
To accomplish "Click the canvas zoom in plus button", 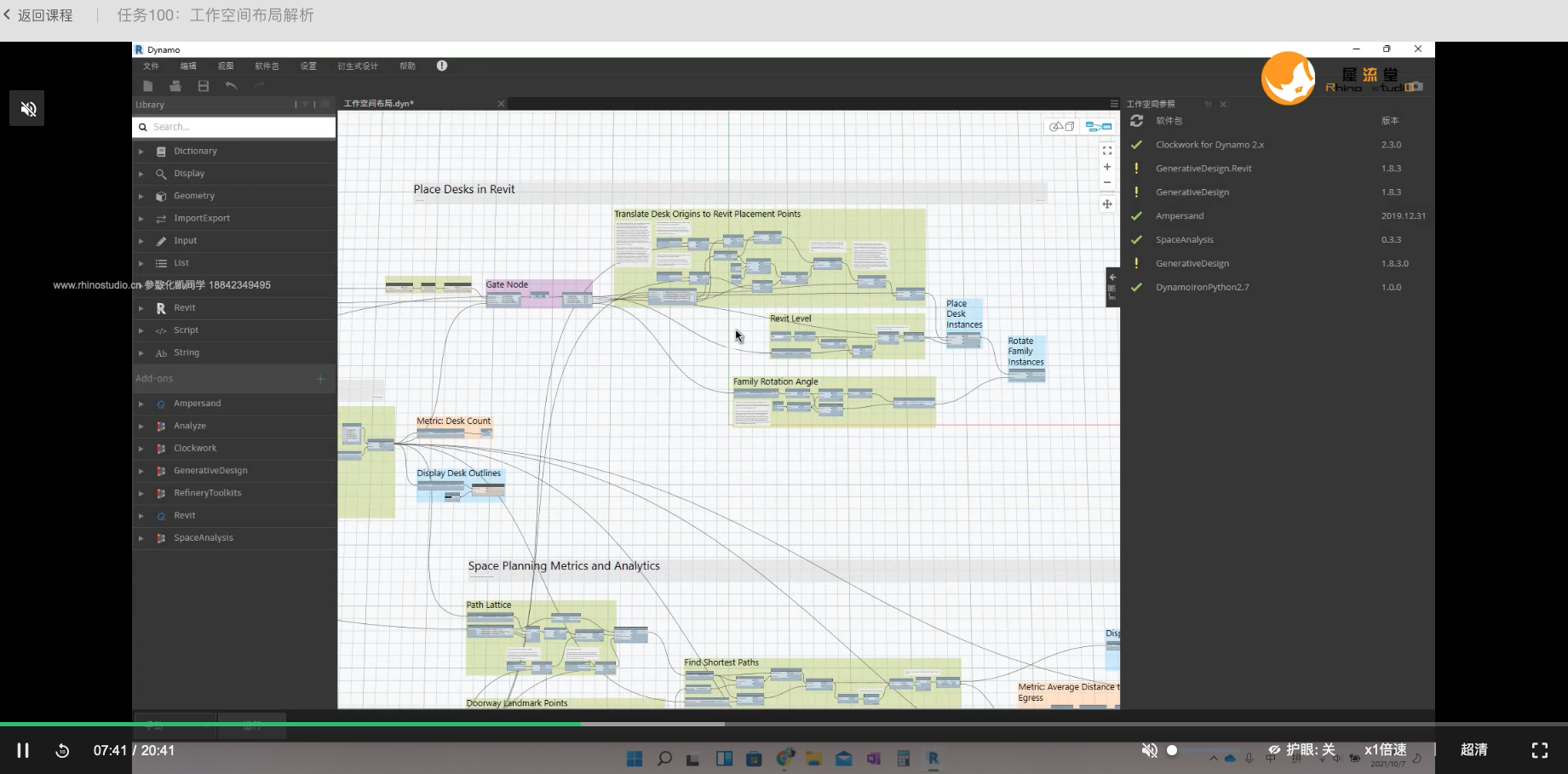I will (x=1107, y=167).
